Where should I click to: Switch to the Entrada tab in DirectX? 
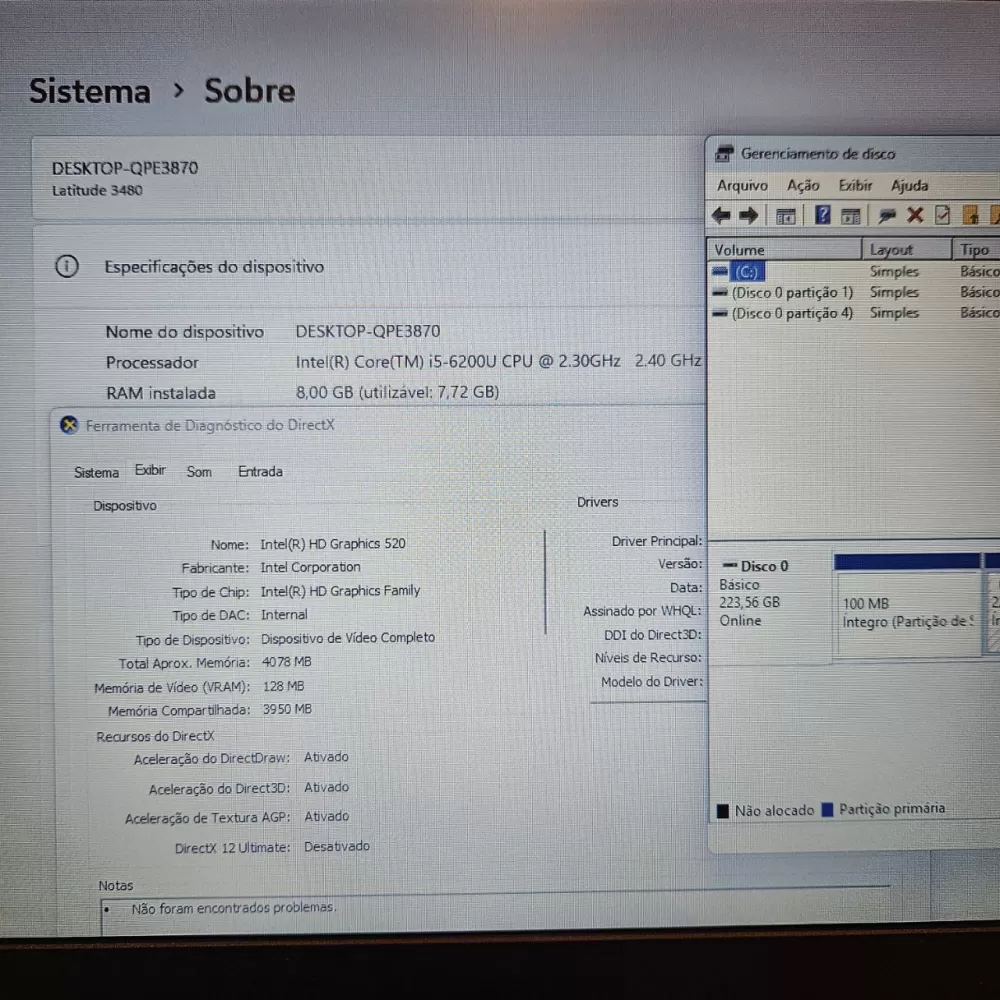pos(260,472)
